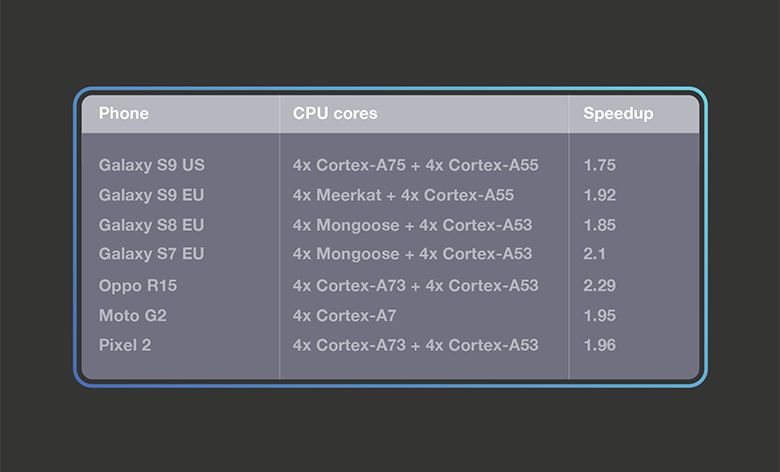
Task: Click the 1.96 speedup value
Action: coord(600,345)
